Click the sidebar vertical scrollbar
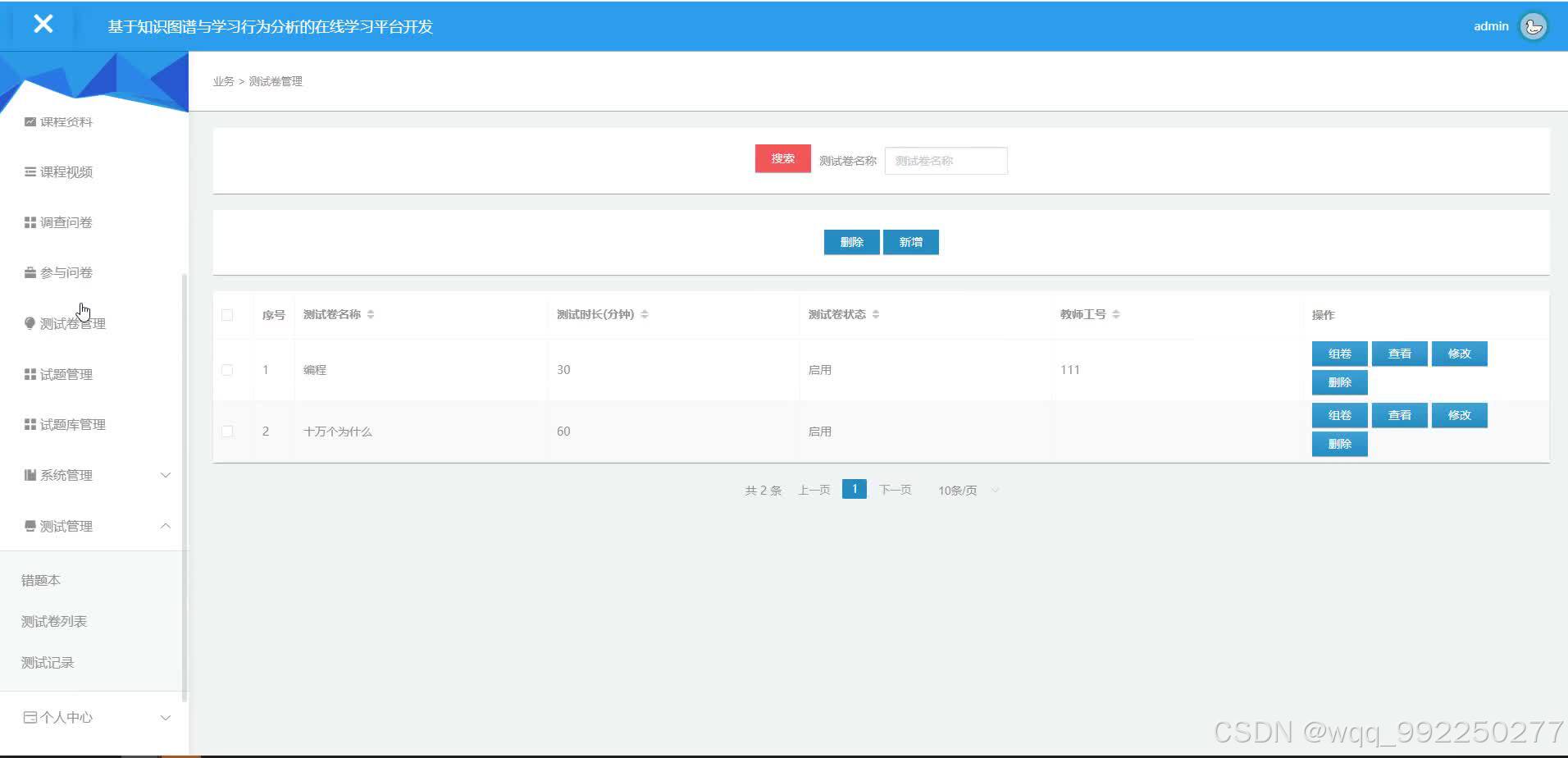Viewport: 1568px width, 758px height. point(185,487)
